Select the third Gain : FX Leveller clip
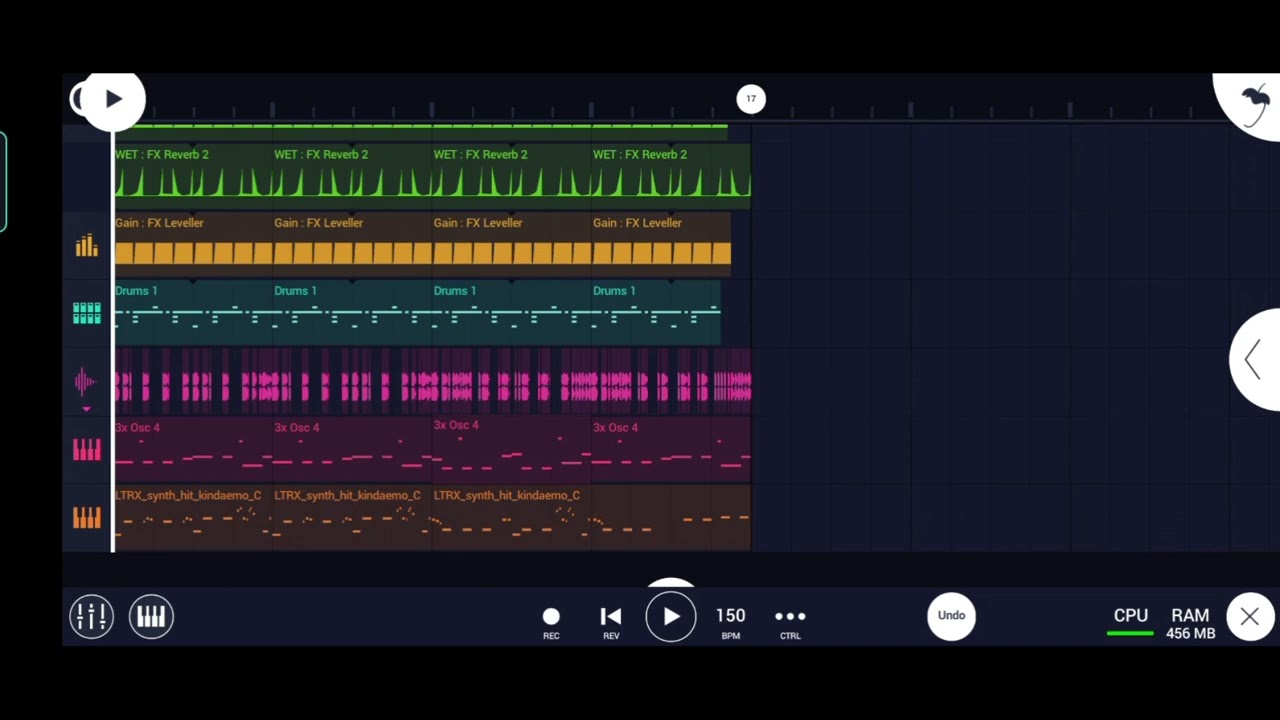 point(511,243)
